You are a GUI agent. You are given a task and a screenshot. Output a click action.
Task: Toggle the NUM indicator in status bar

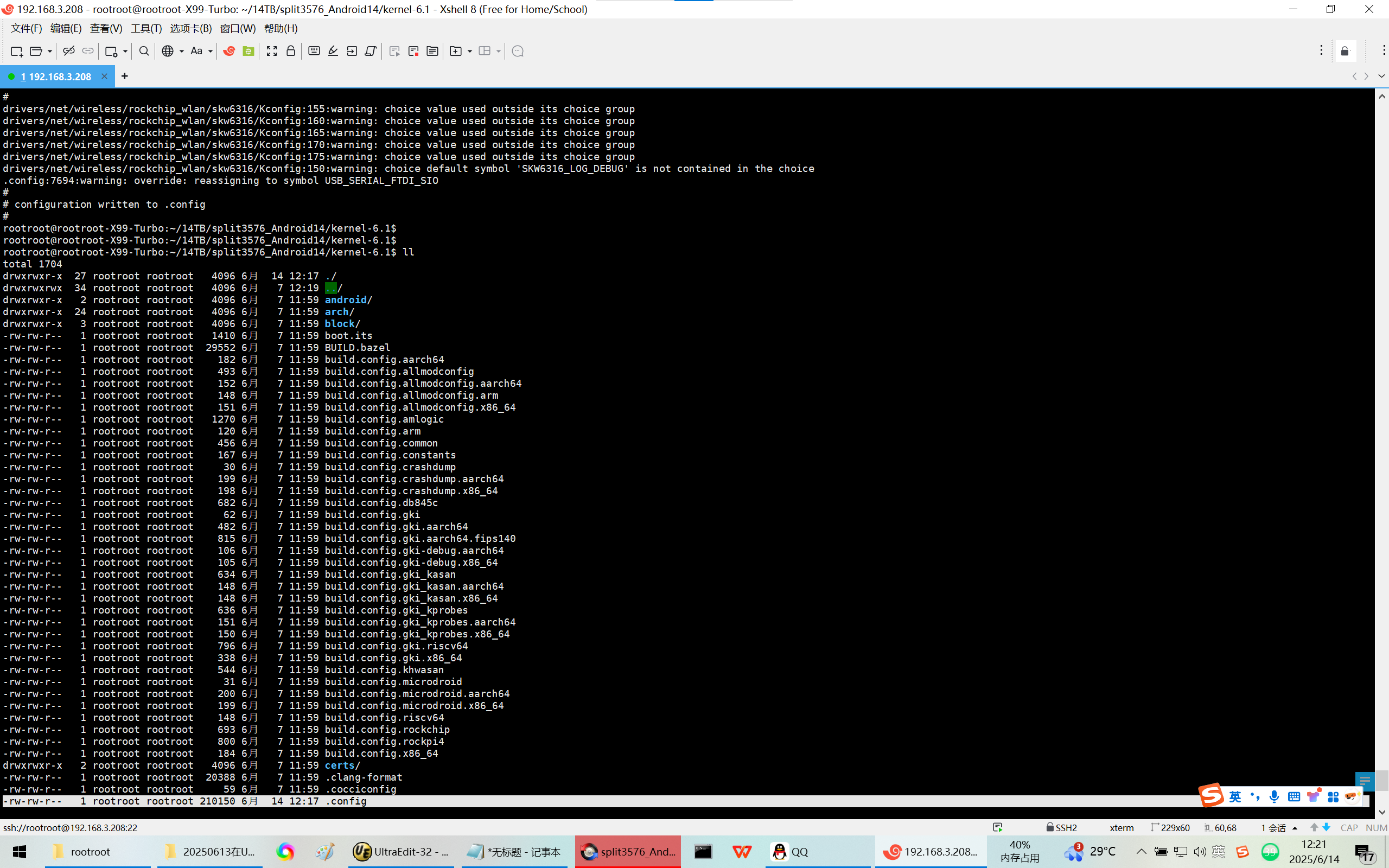pyautogui.click(x=1376, y=827)
